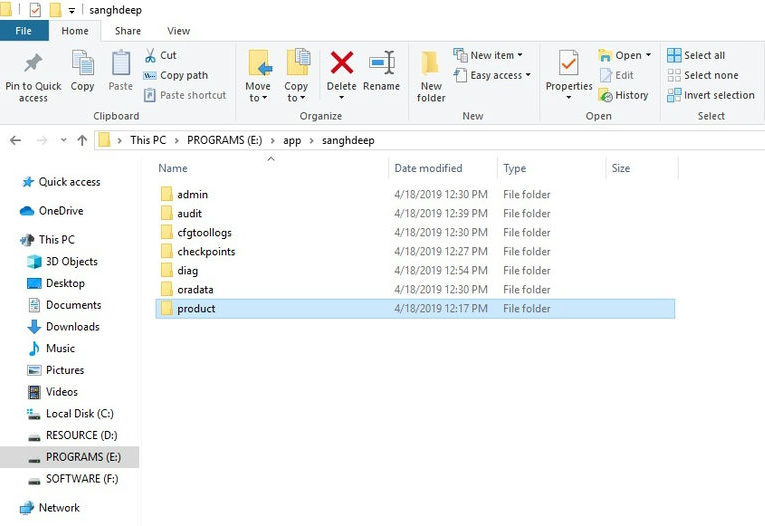
Task: Click This PC in address bar
Action: tap(148, 141)
